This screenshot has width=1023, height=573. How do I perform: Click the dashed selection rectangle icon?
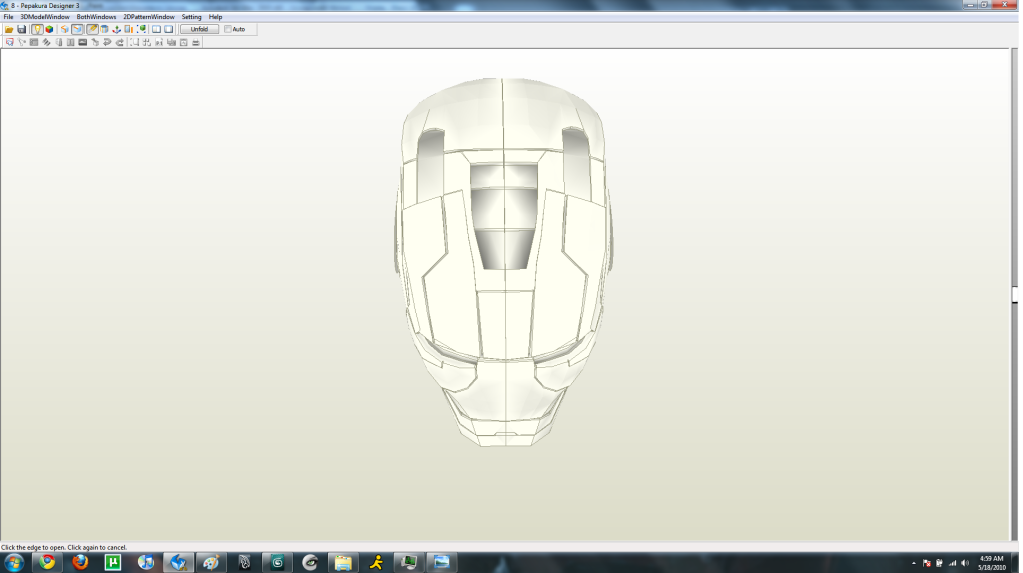[134, 42]
